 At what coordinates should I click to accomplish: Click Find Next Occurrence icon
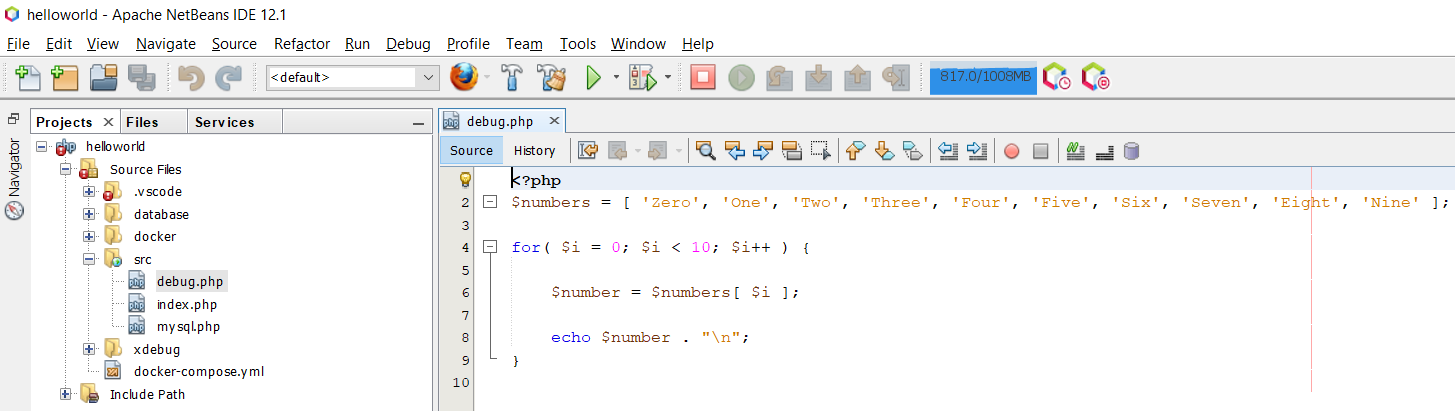[x=763, y=151]
